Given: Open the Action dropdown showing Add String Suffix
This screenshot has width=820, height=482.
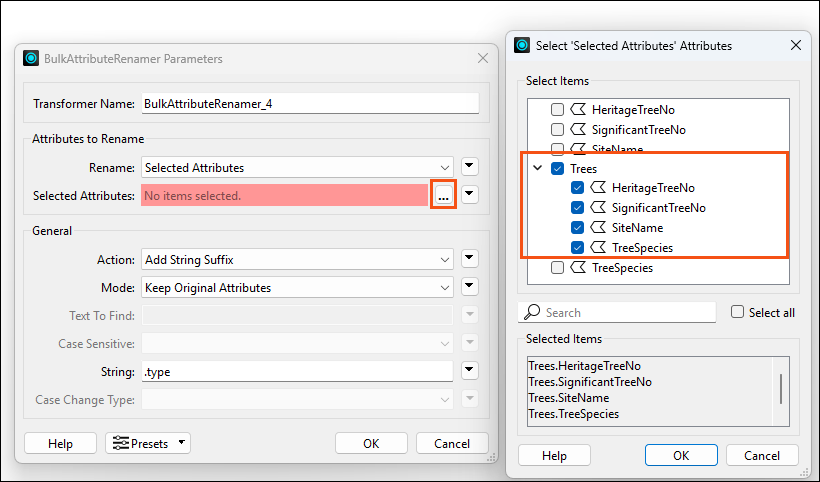Looking at the screenshot, I should [x=297, y=260].
